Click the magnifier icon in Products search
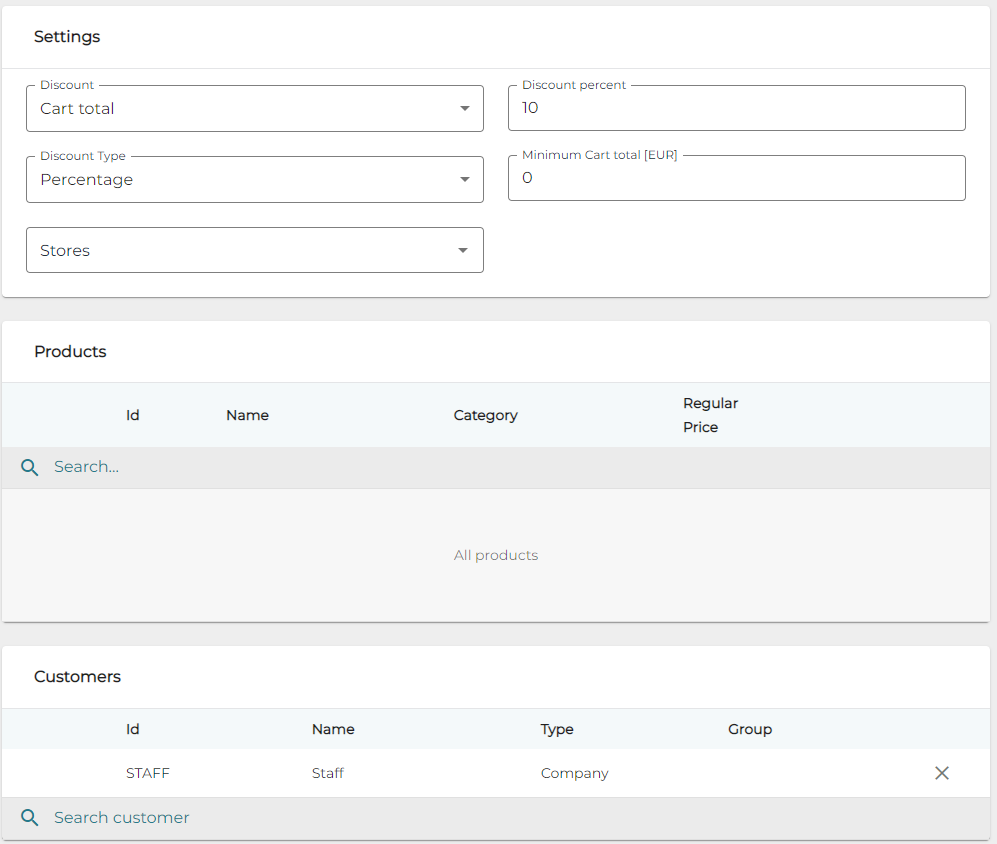997x844 pixels. click(x=30, y=467)
